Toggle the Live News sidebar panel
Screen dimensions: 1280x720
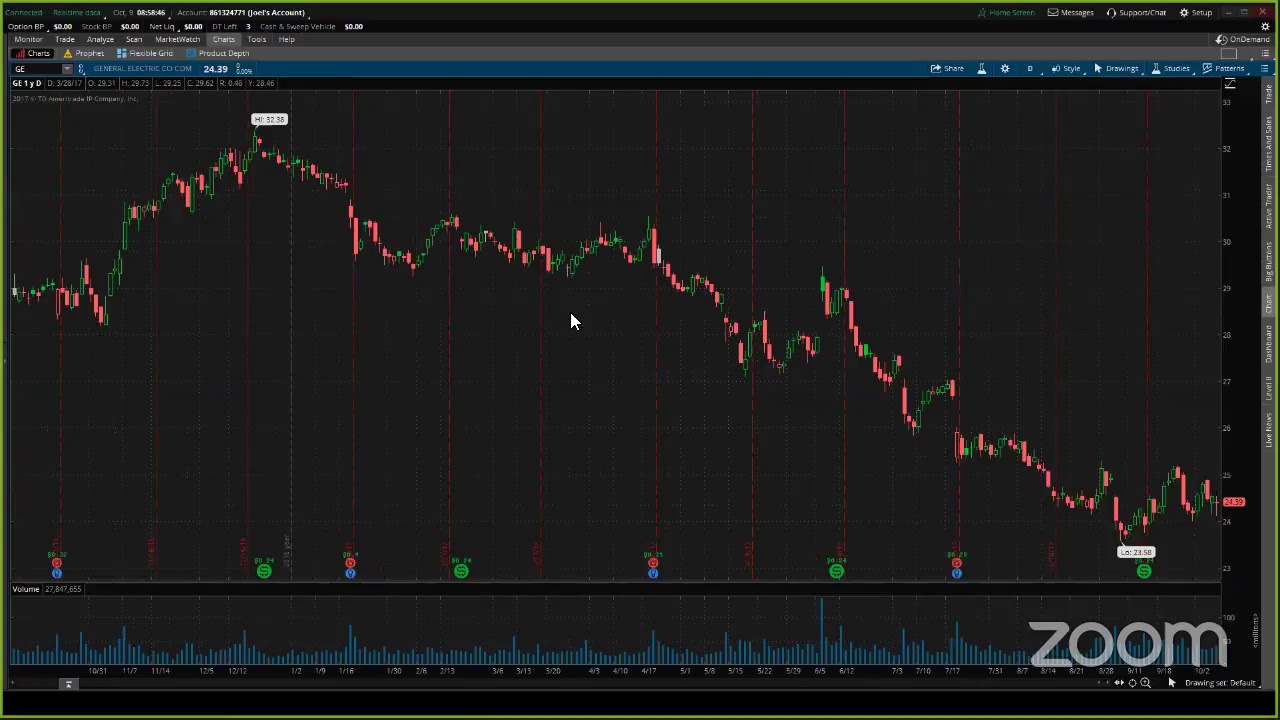tap(1269, 429)
